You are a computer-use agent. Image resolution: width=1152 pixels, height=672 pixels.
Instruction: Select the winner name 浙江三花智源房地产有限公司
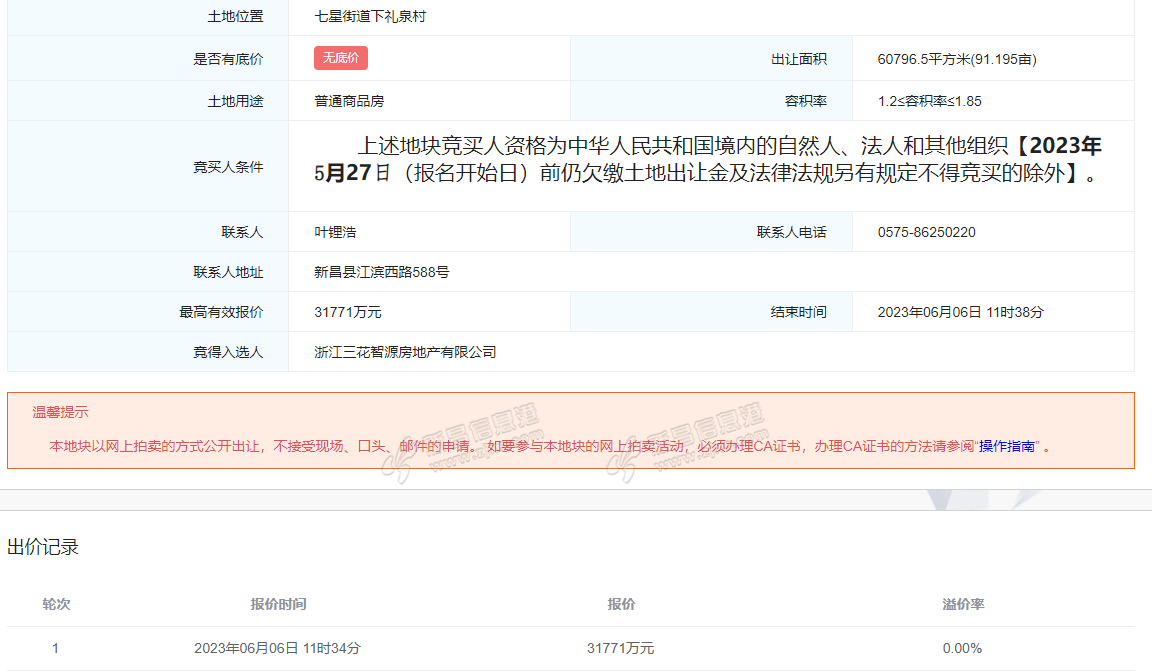click(x=405, y=352)
